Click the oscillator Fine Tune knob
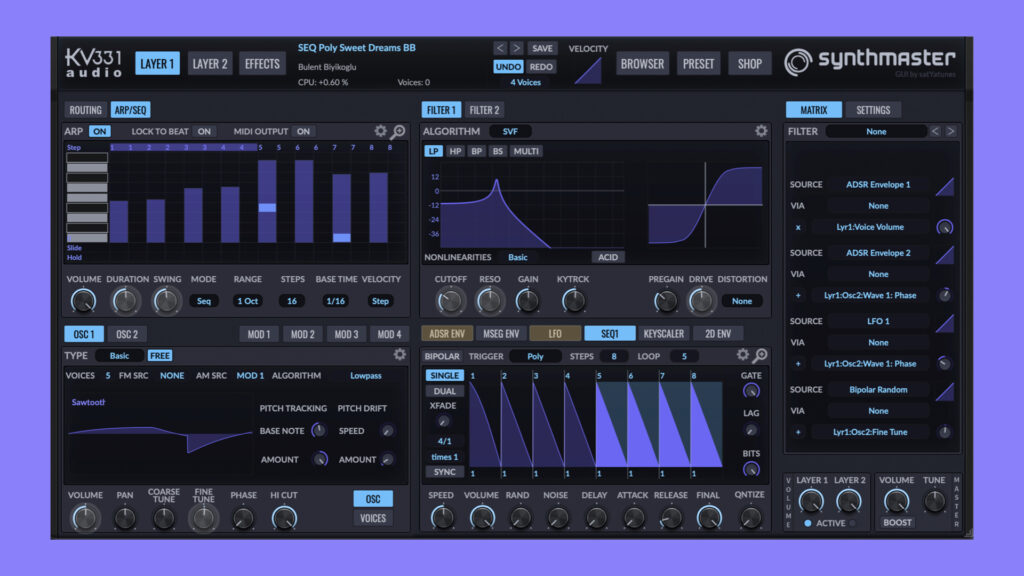The width and height of the screenshot is (1024, 576). click(x=203, y=519)
